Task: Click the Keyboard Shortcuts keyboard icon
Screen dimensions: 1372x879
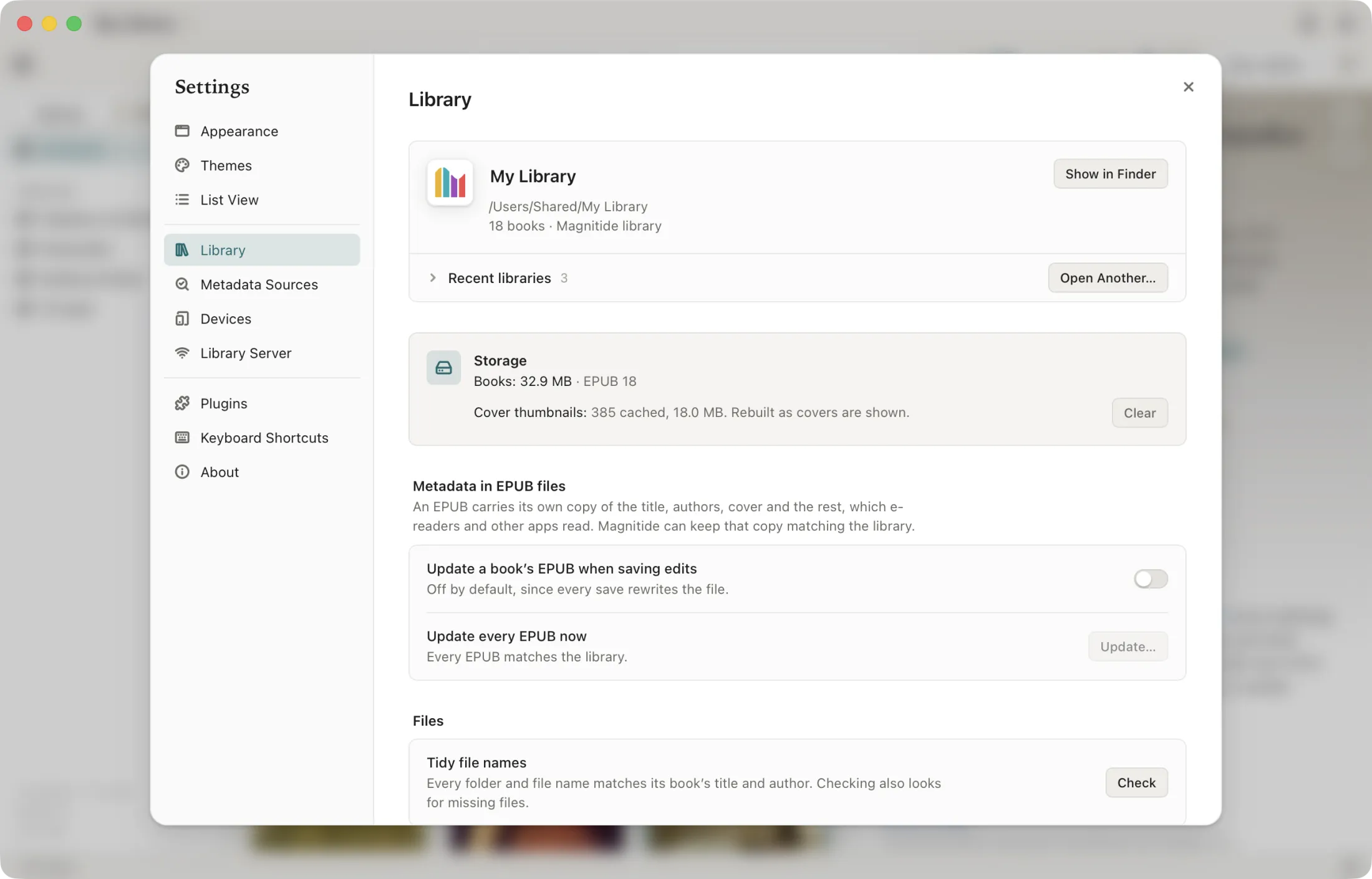Action: coord(182,438)
